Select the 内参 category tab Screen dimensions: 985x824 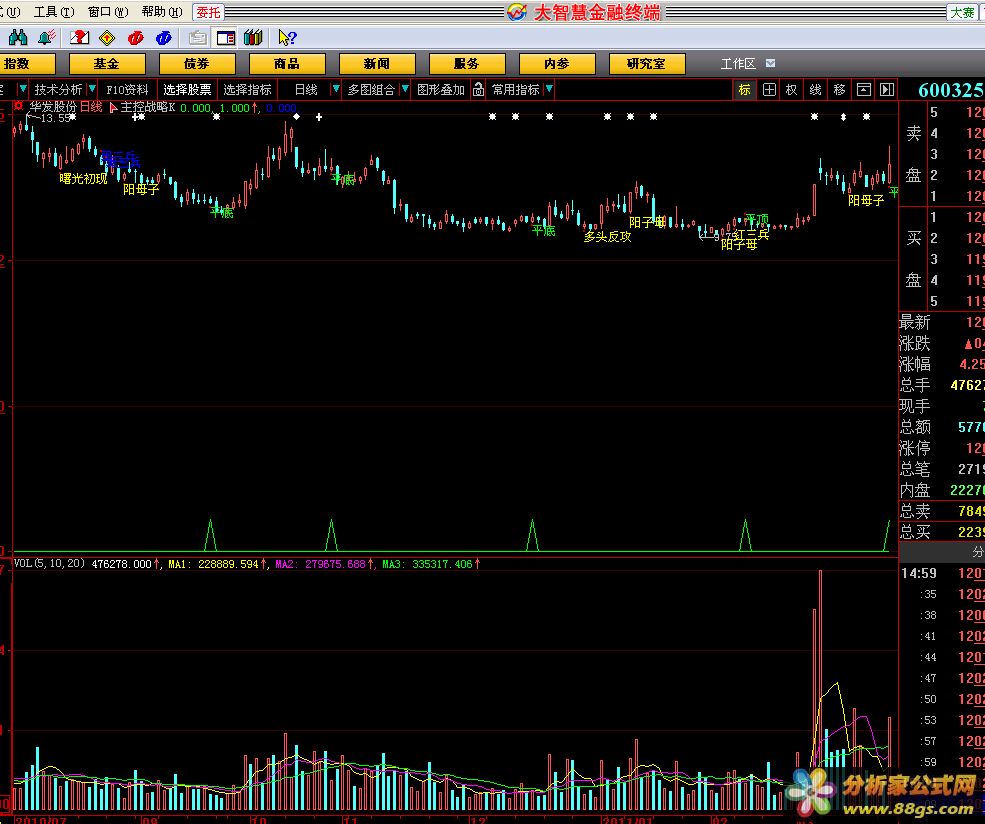tap(557, 63)
